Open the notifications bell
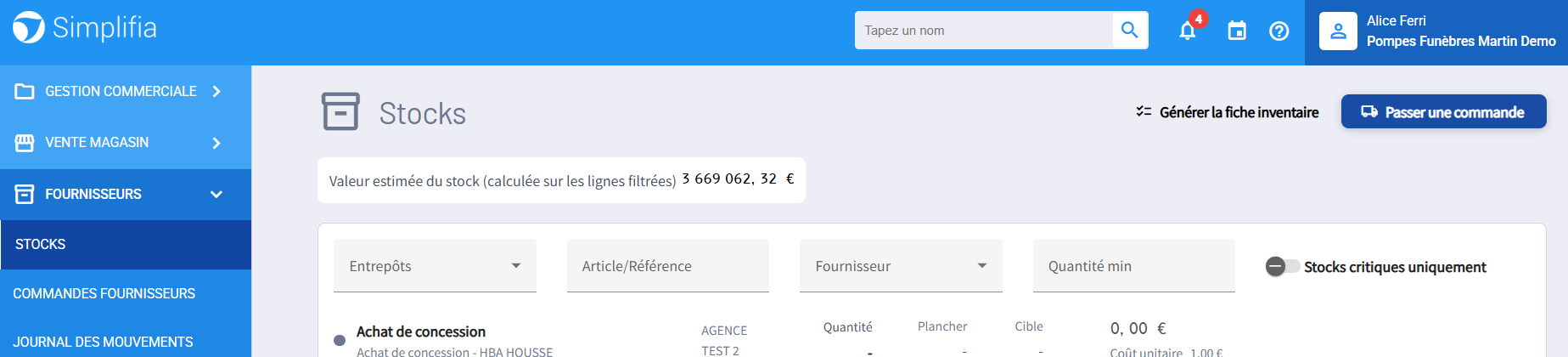The height and width of the screenshot is (357, 1568). point(1188,31)
